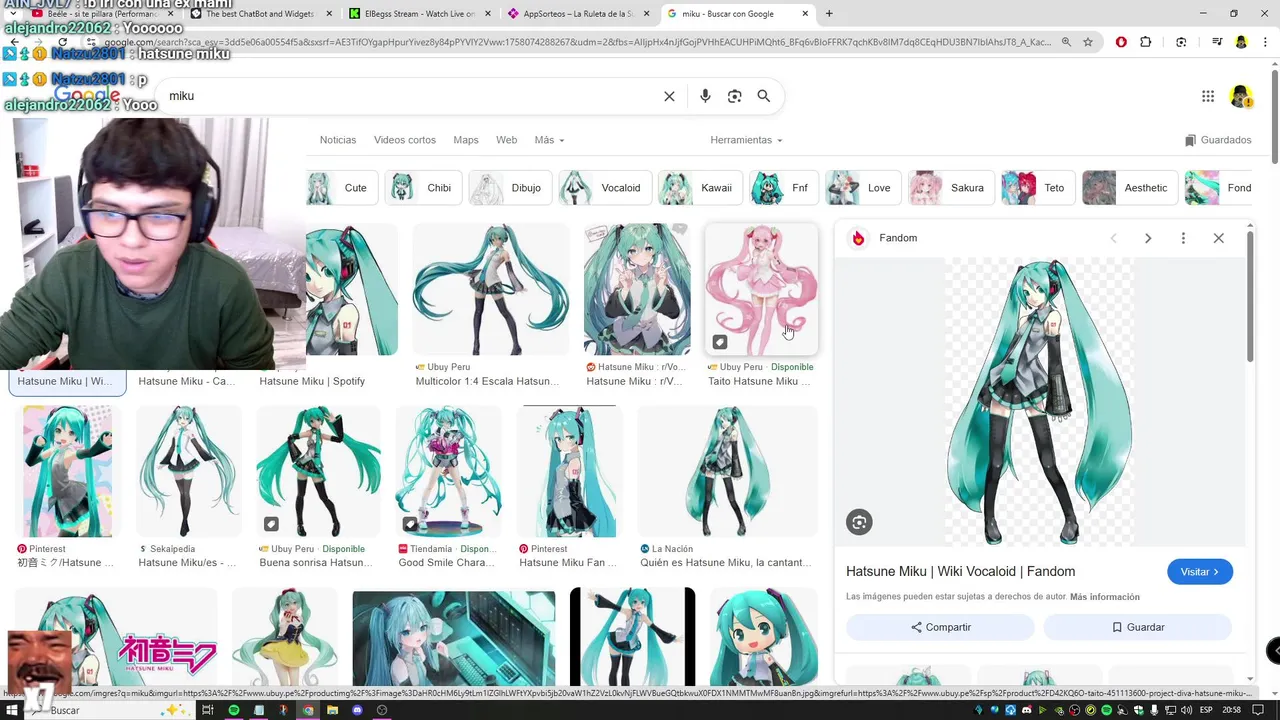Start voice search with microphone icon
Viewport: 1280px width, 720px height.
pyautogui.click(x=705, y=96)
